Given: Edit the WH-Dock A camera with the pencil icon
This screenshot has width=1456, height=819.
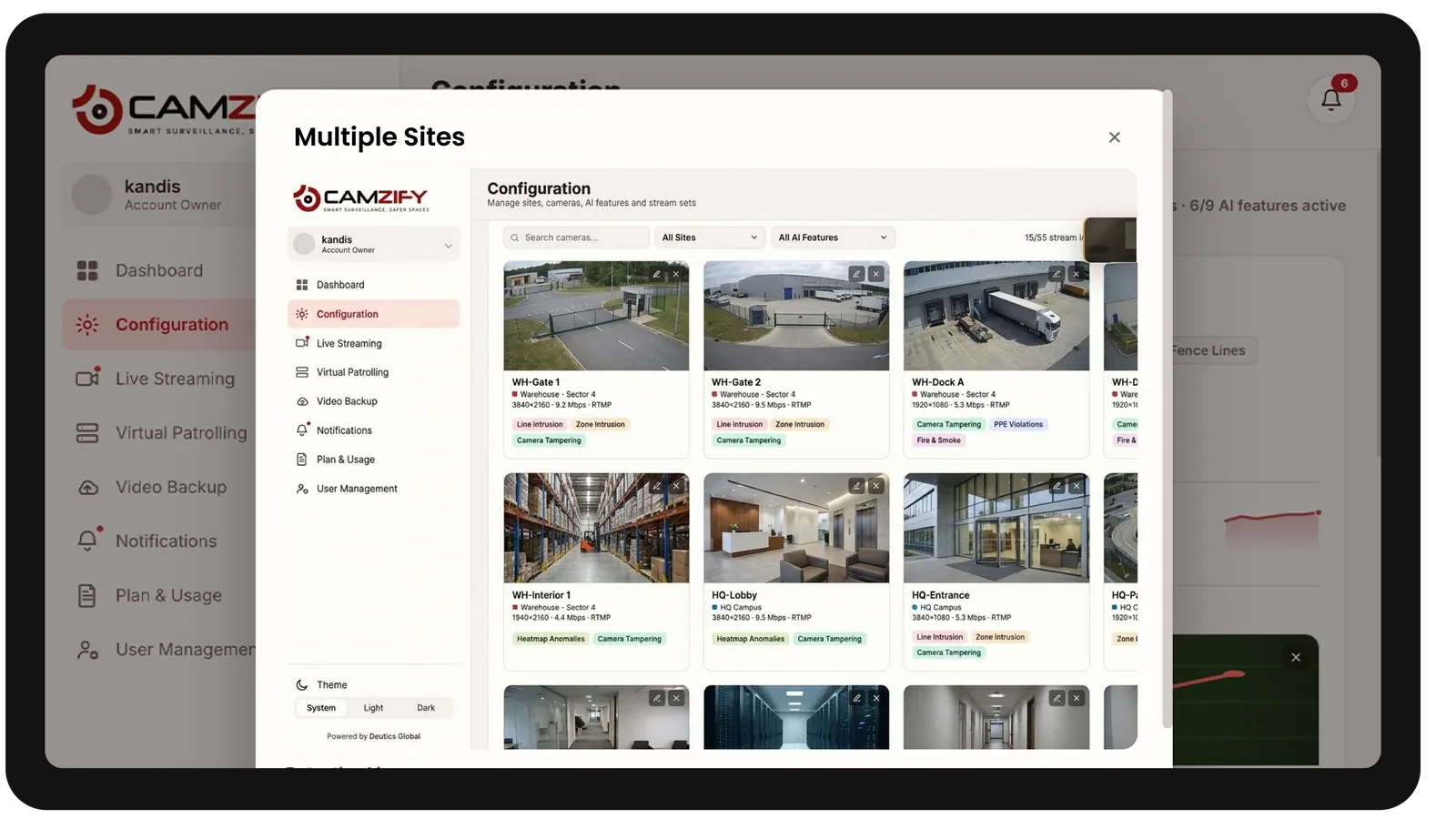Looking at the screenshot, I should (1057, 274).
